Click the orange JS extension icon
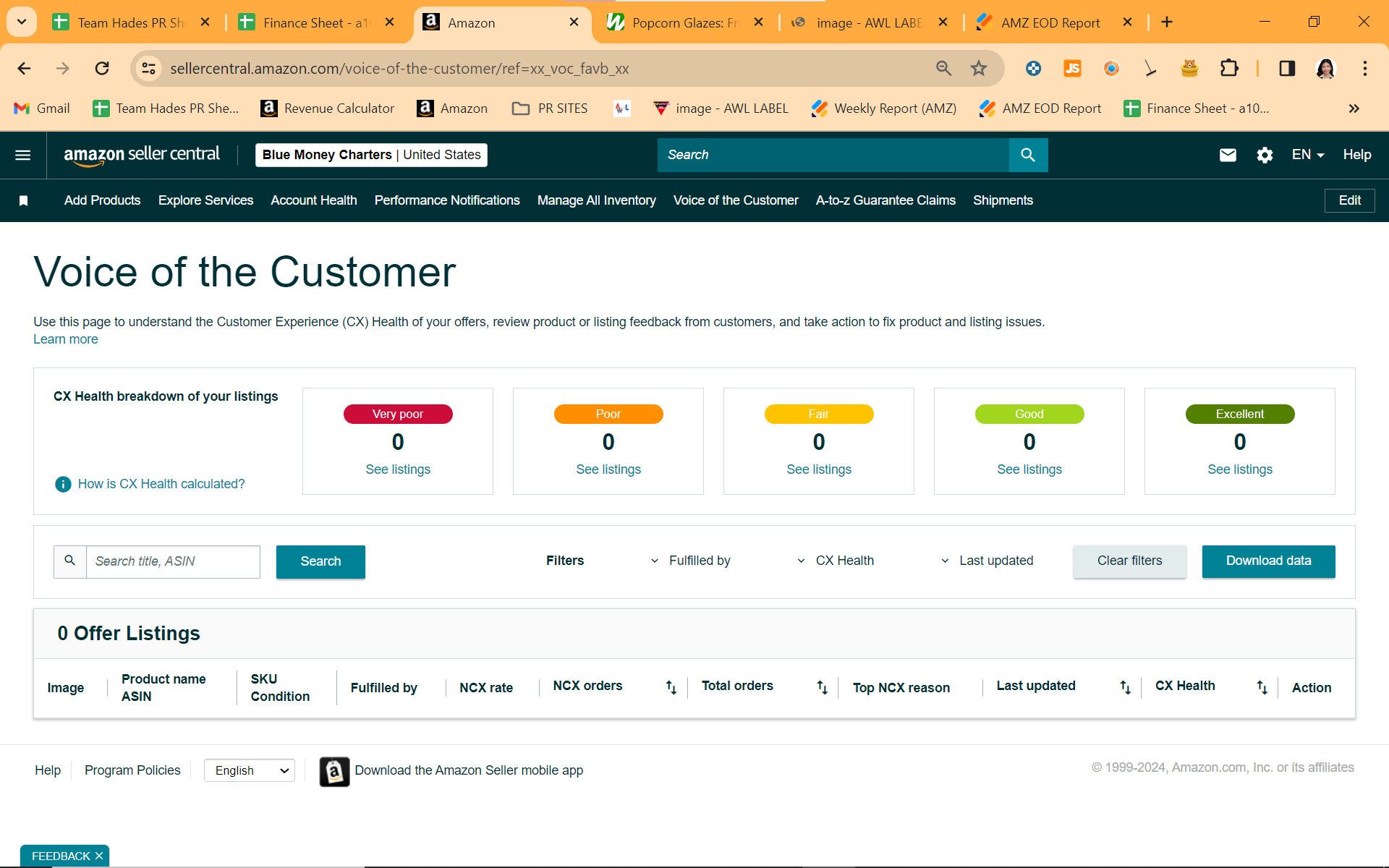The height and width of the screenshot is (868, 1389). tap(1072, 69)
